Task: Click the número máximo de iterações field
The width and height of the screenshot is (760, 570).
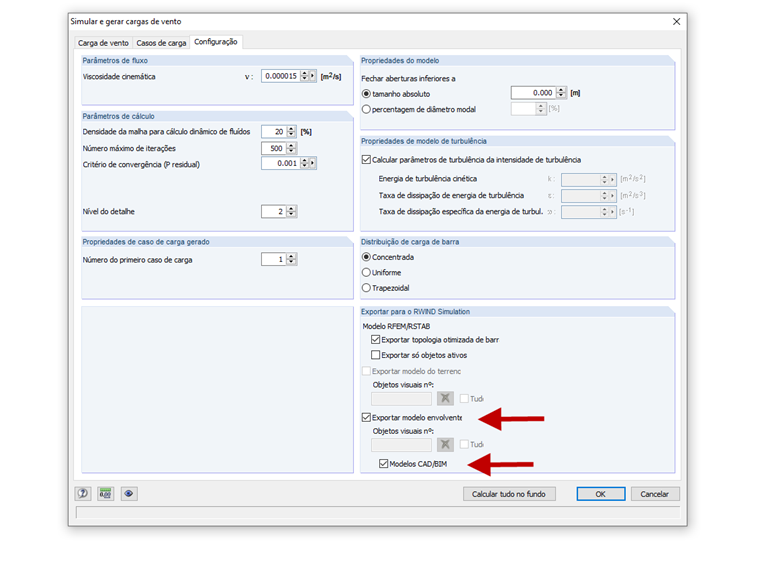Action: point(274,148)
